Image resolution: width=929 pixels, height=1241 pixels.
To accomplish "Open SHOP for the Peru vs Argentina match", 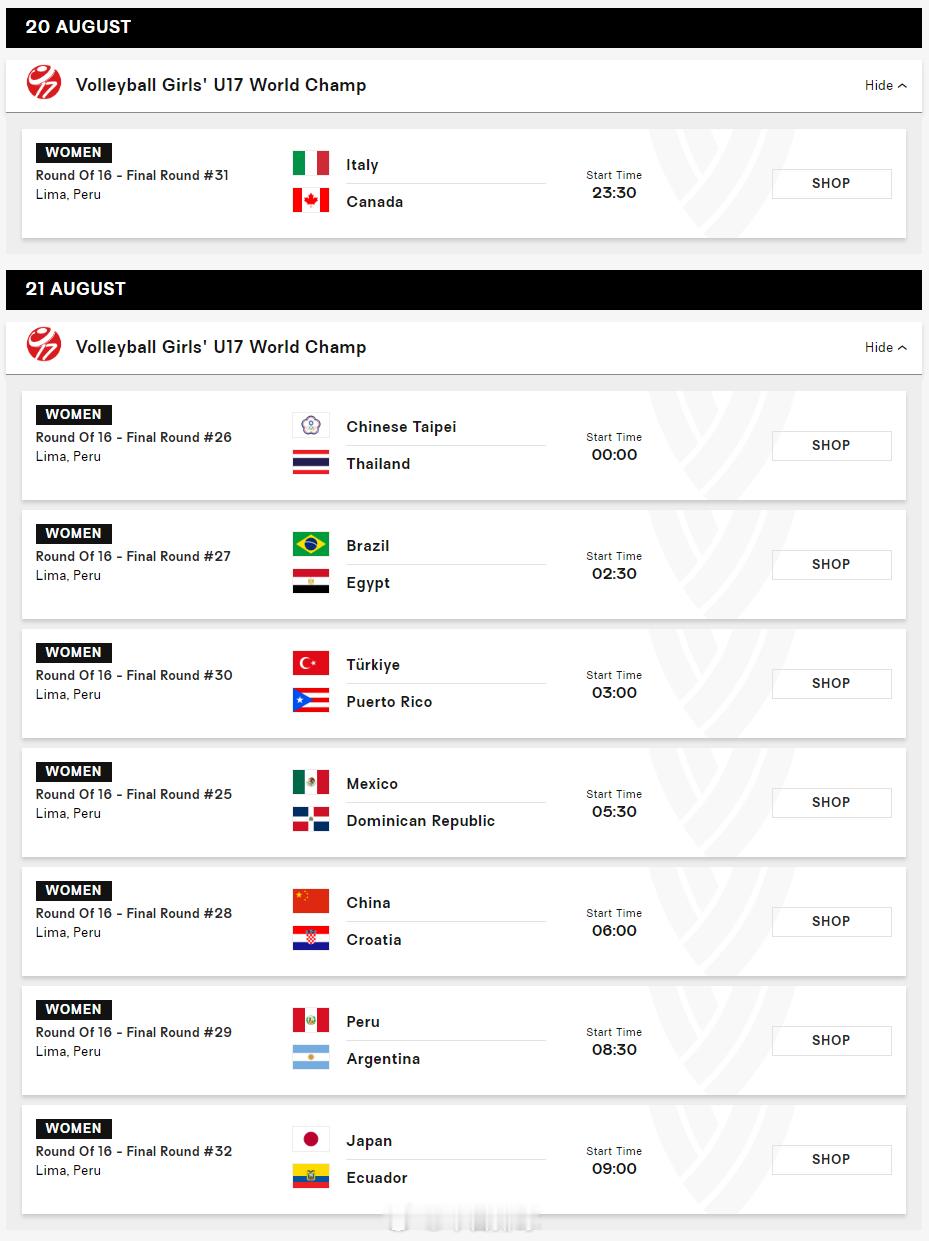I will [831, 1040].
